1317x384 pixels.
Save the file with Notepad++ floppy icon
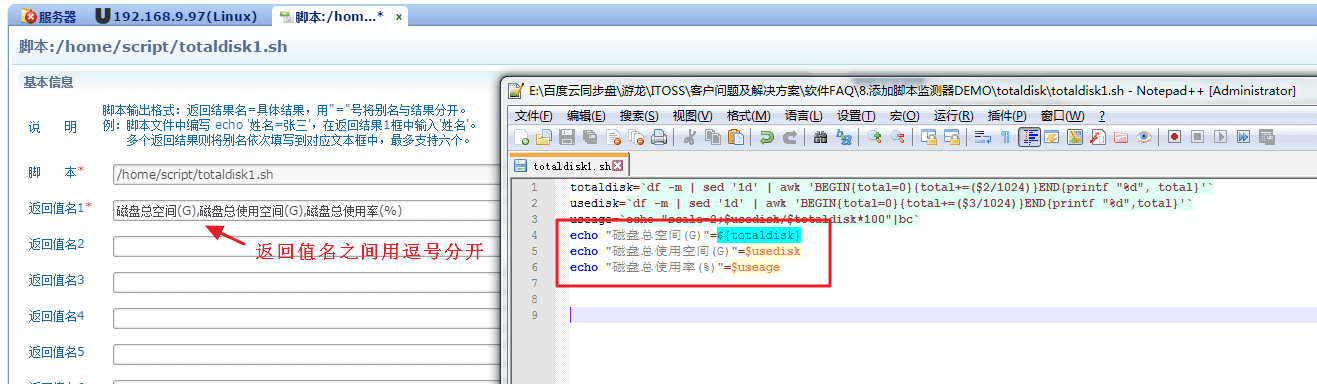click(x=566, y=137)
